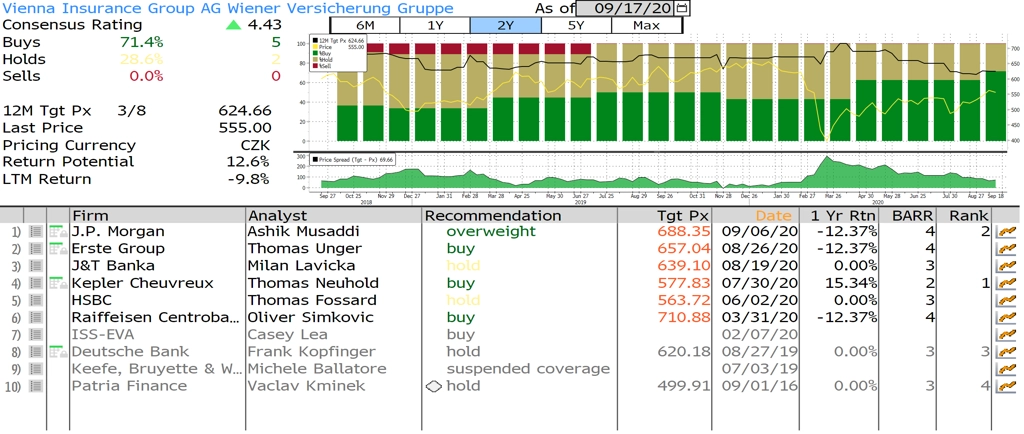The width and height of the screenshot is (1024, 434).
Task: Open the locked research report icon for J.P. Morgan
Action: tap(59, 231)
